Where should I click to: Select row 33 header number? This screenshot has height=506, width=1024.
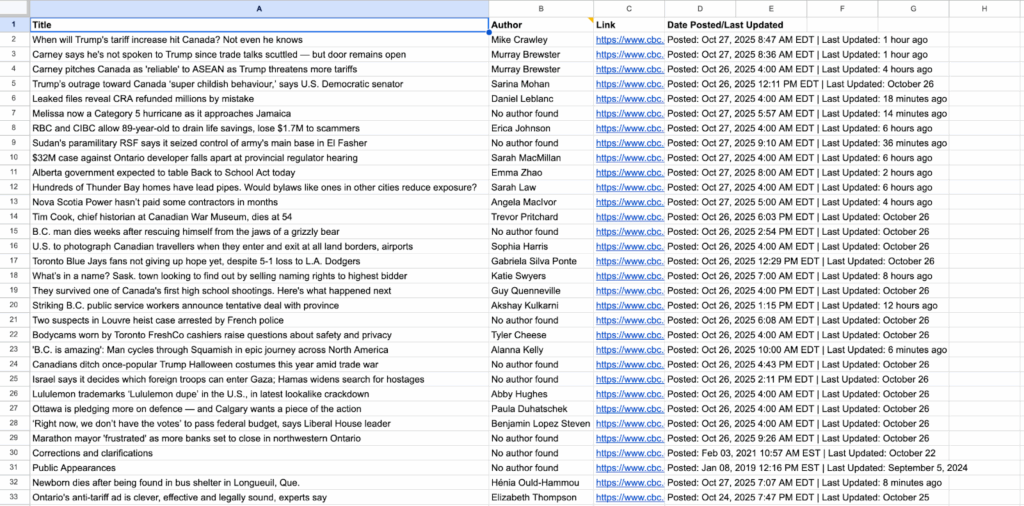pos(14,498)
